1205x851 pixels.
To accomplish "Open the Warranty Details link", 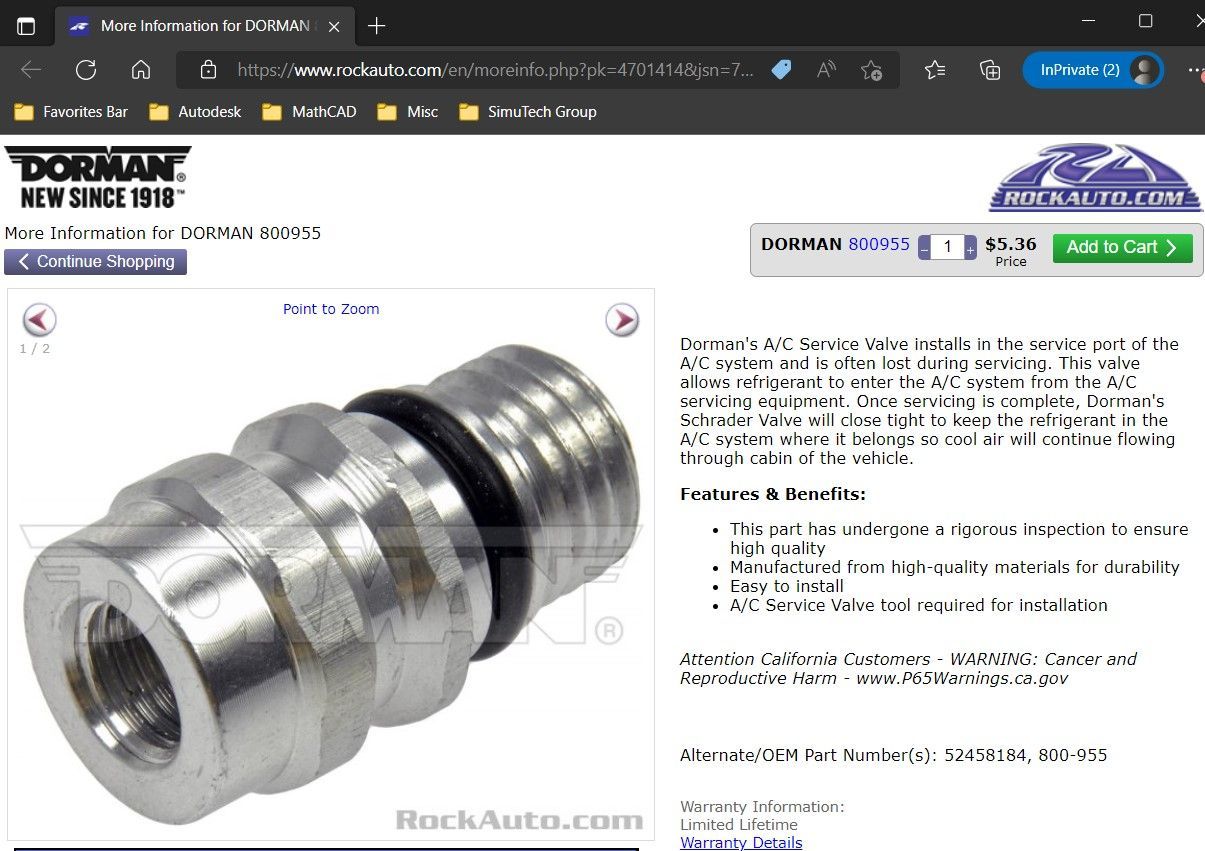I will coord(741,843).
